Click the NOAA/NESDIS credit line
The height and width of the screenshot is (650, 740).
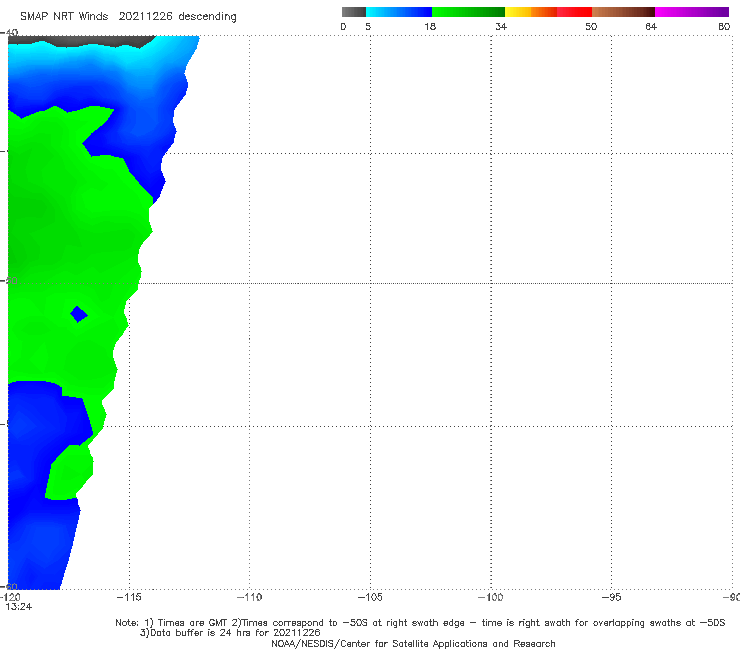point(413,643)
